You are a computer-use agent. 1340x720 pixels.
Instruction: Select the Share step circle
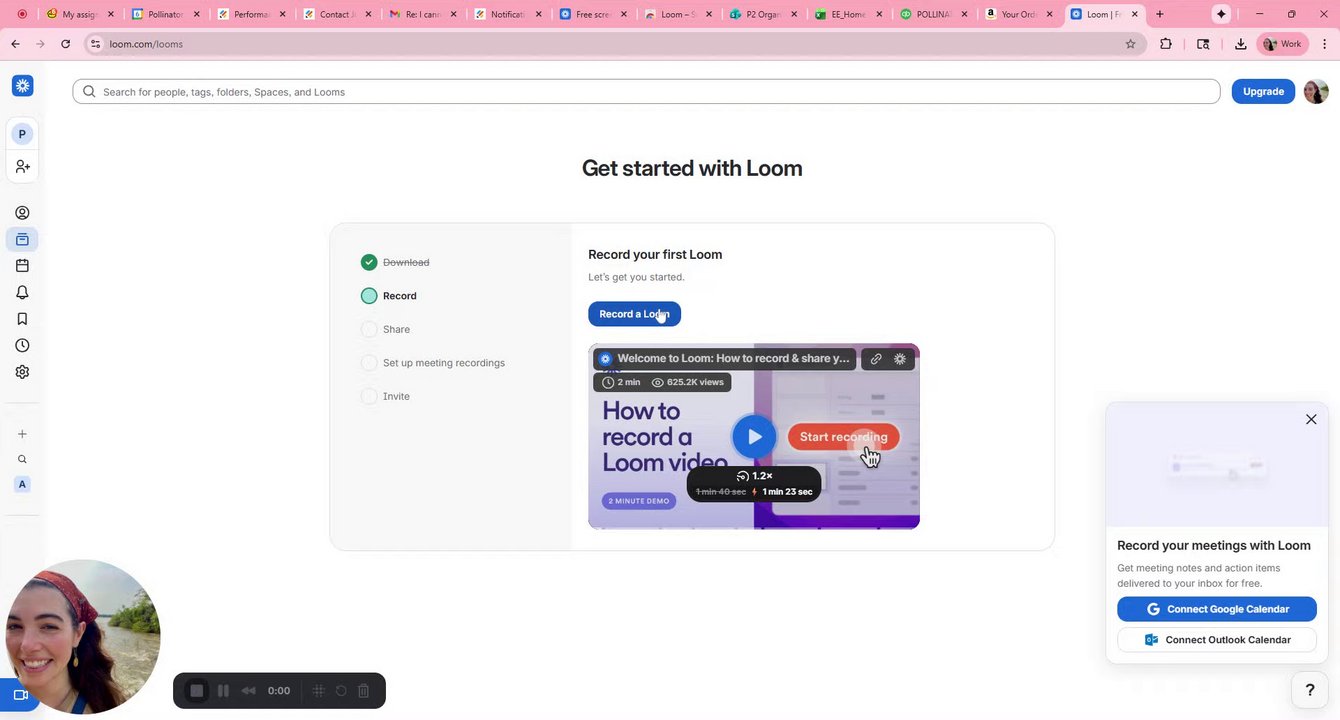click(369, 329)
